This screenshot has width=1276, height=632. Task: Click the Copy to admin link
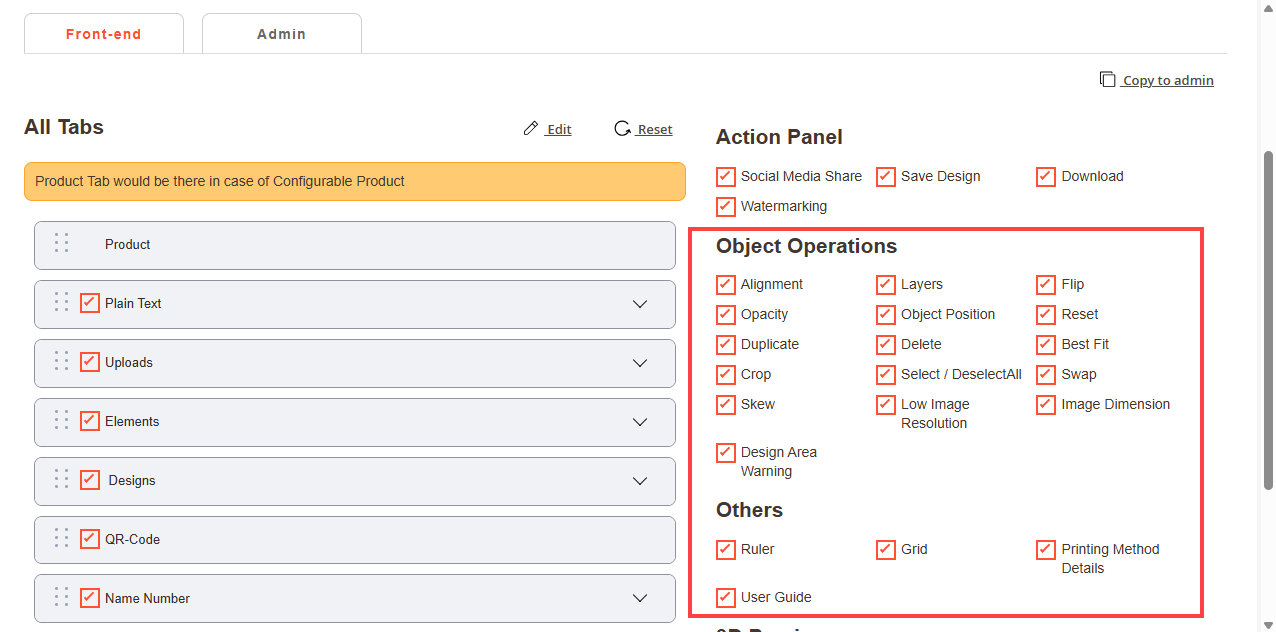1167,80
